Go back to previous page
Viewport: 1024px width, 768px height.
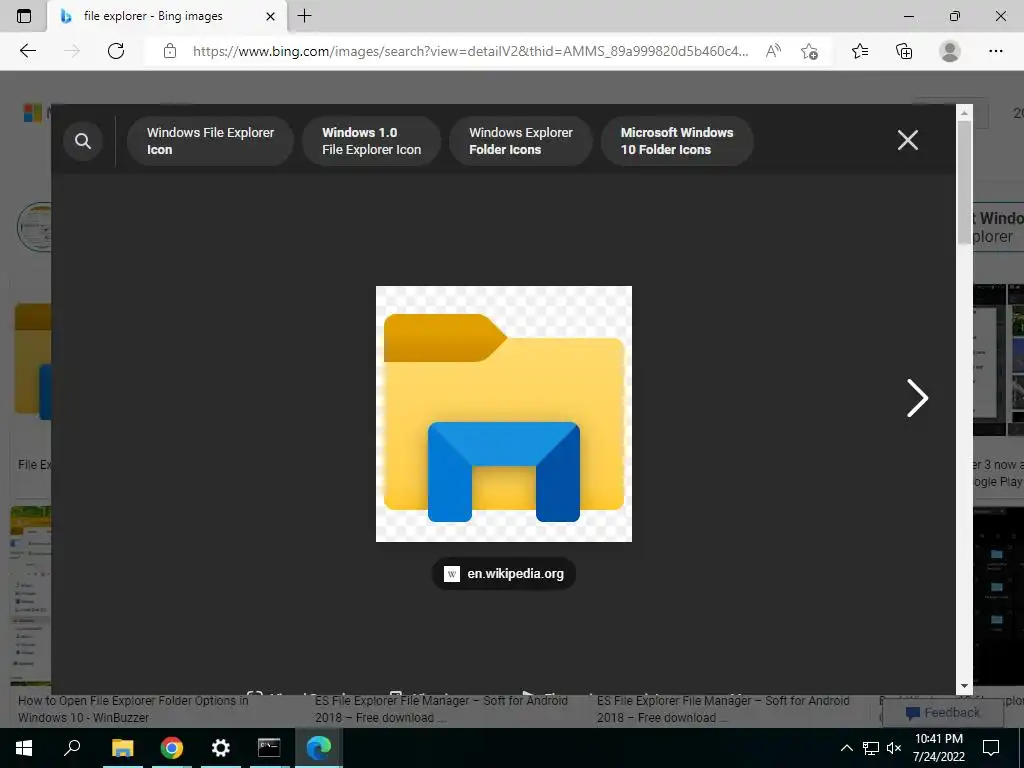click(x=27, y=51)
